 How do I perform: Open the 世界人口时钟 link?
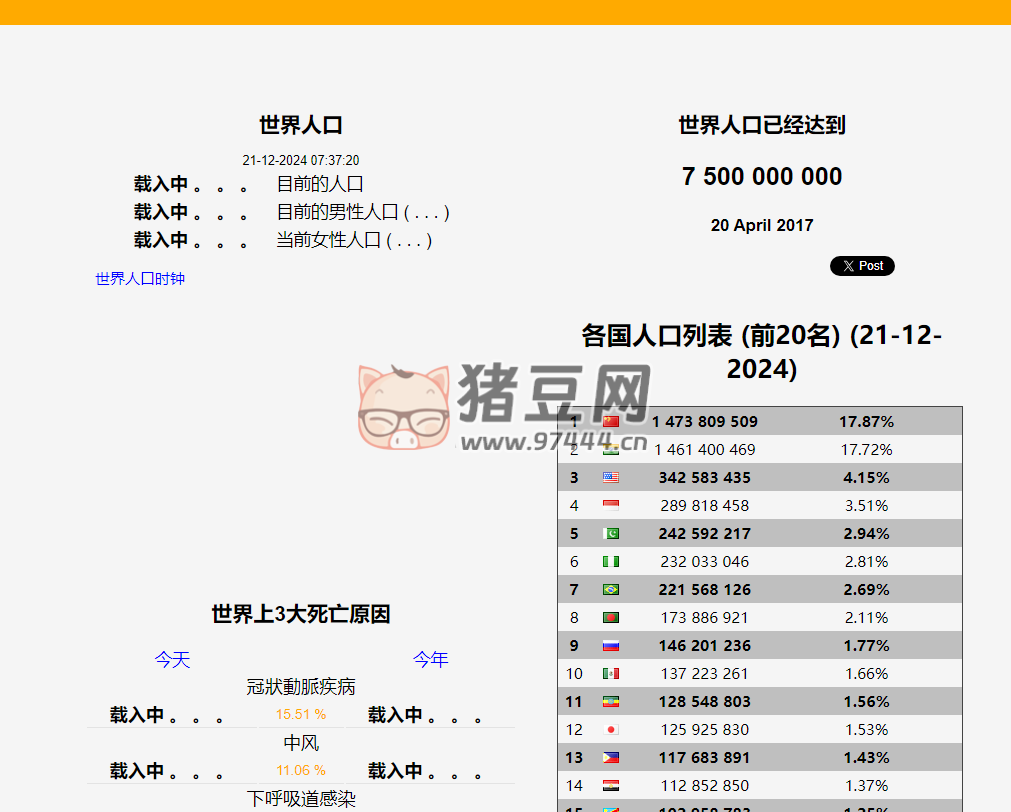[x=139, y=279]
